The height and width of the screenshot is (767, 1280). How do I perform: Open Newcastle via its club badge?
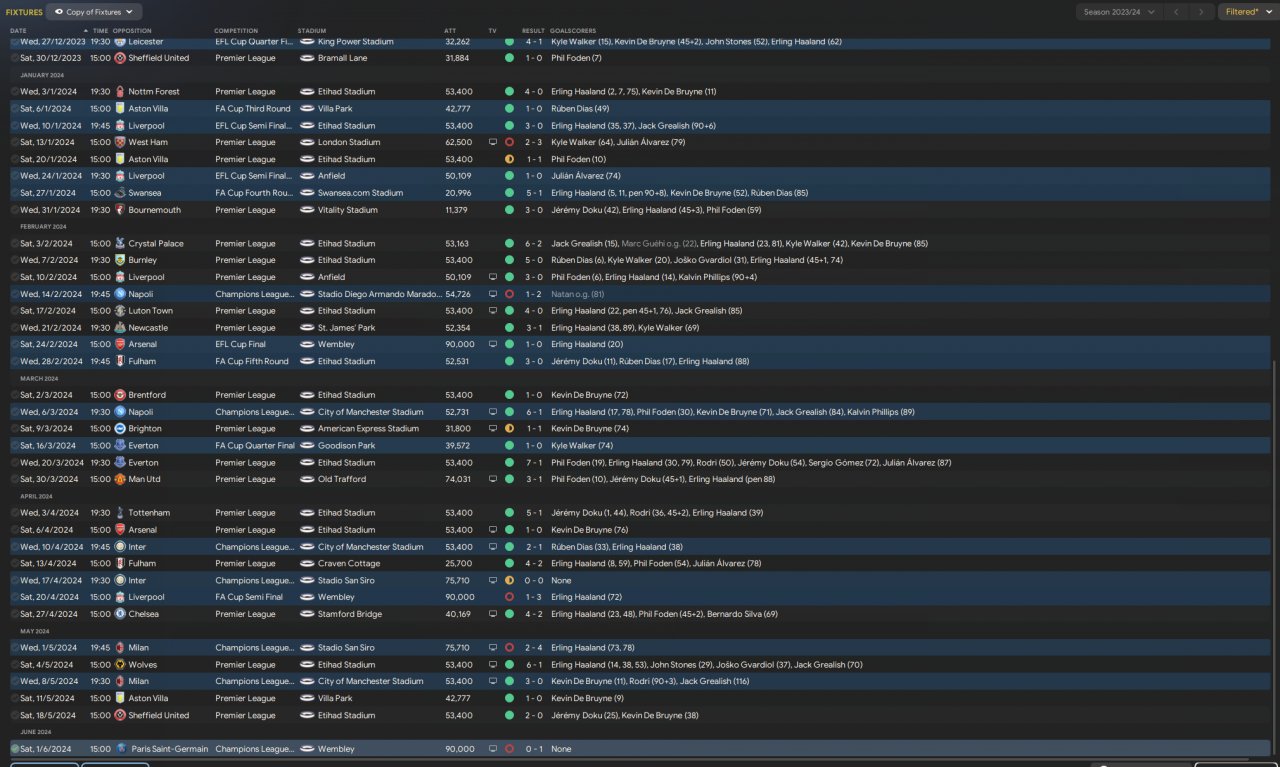(x=120, y=328)
